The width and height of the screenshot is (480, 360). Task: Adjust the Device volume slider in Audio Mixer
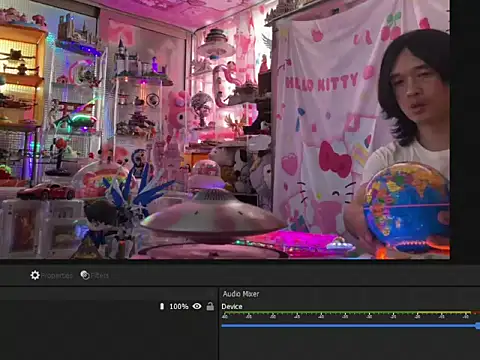350,325
